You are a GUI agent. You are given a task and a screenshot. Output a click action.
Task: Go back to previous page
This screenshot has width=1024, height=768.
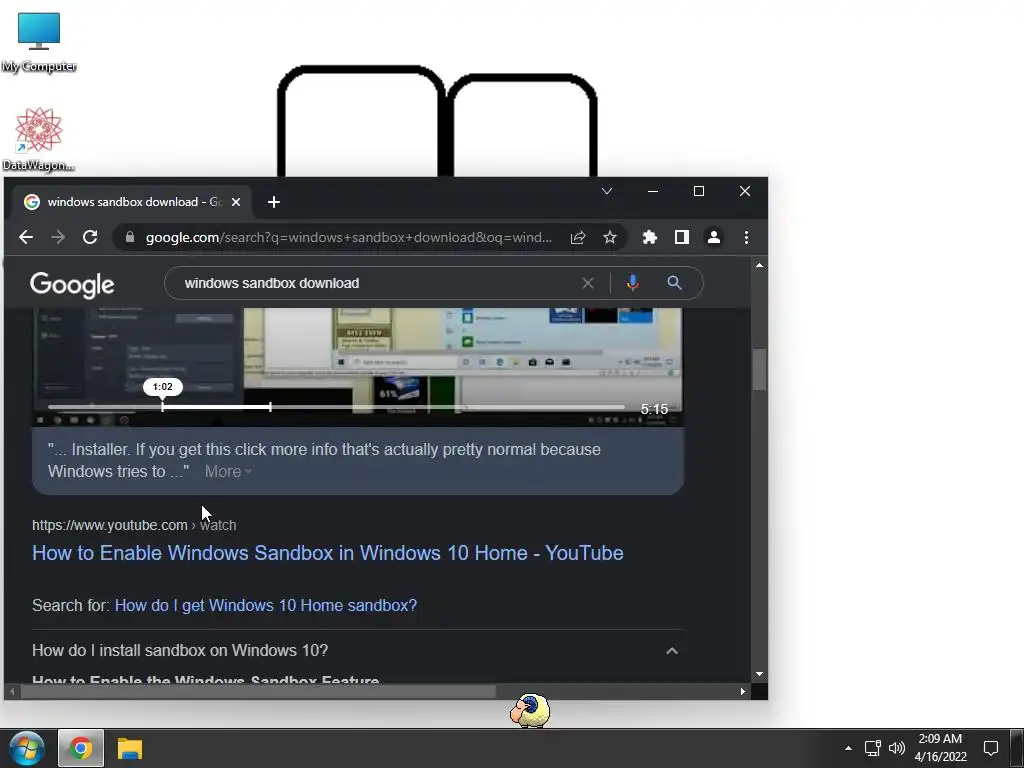click(x=25, y=237)
